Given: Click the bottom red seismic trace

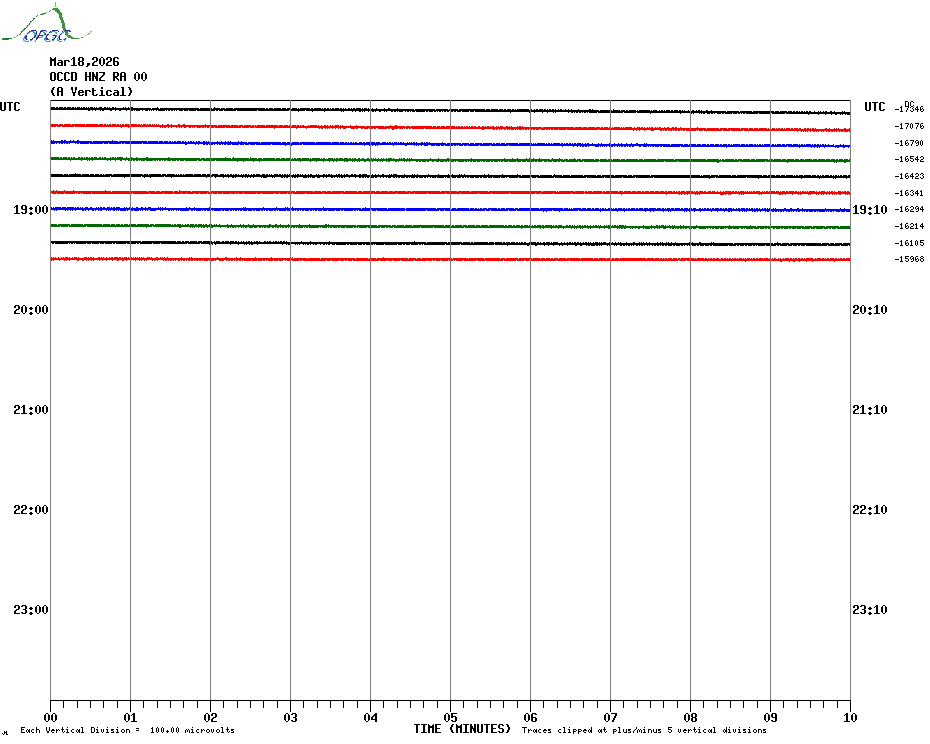Looking at the screenshot, I should (450, 259).
